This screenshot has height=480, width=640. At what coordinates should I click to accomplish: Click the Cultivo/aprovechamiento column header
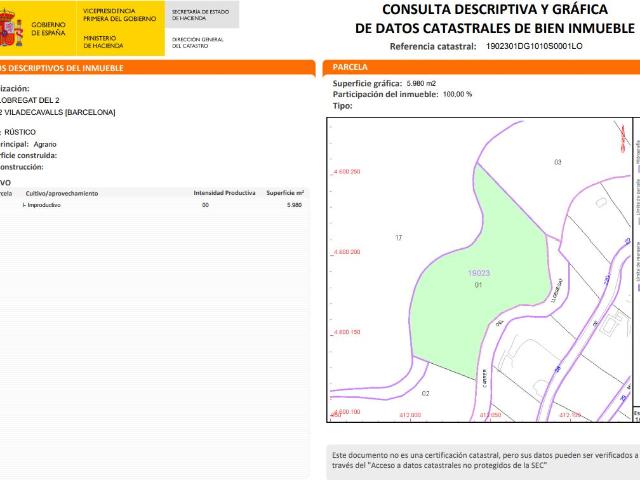click(62, 192)
